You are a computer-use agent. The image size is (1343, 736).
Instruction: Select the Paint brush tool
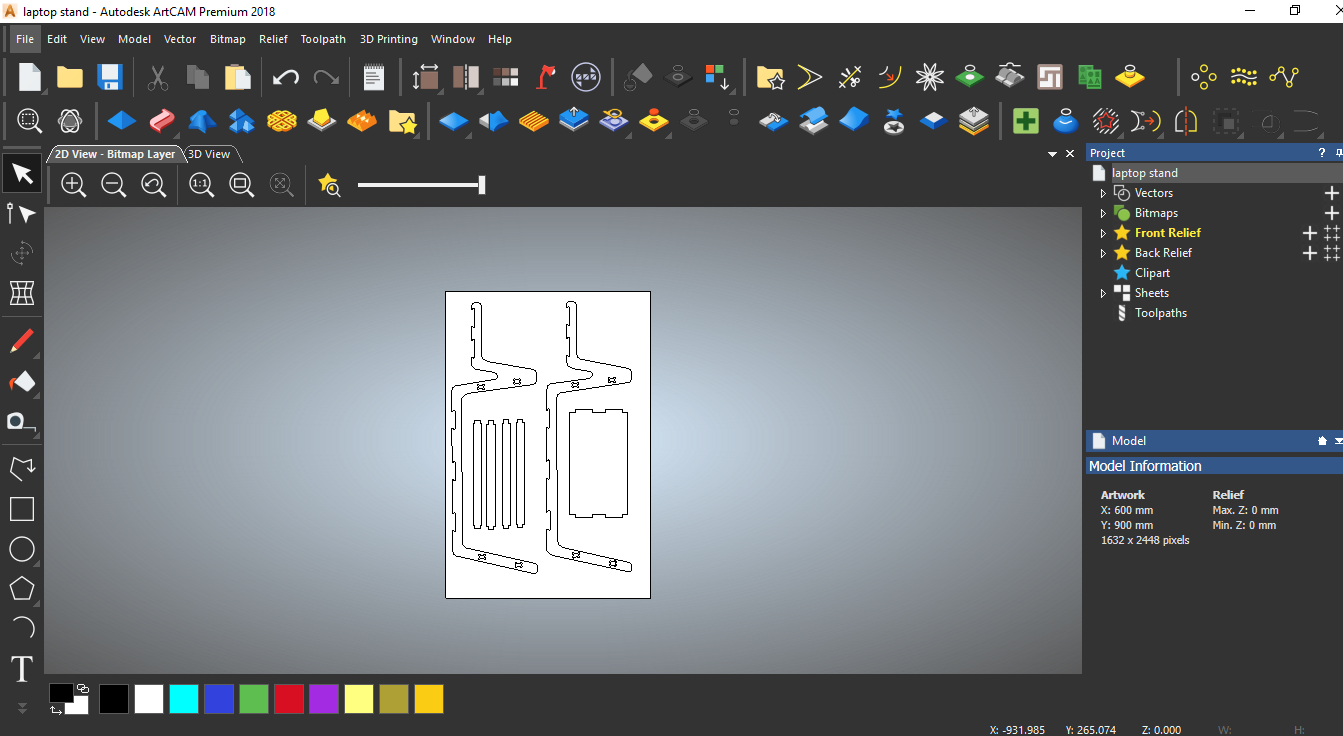pyautogui.click(x=22, y=341)
